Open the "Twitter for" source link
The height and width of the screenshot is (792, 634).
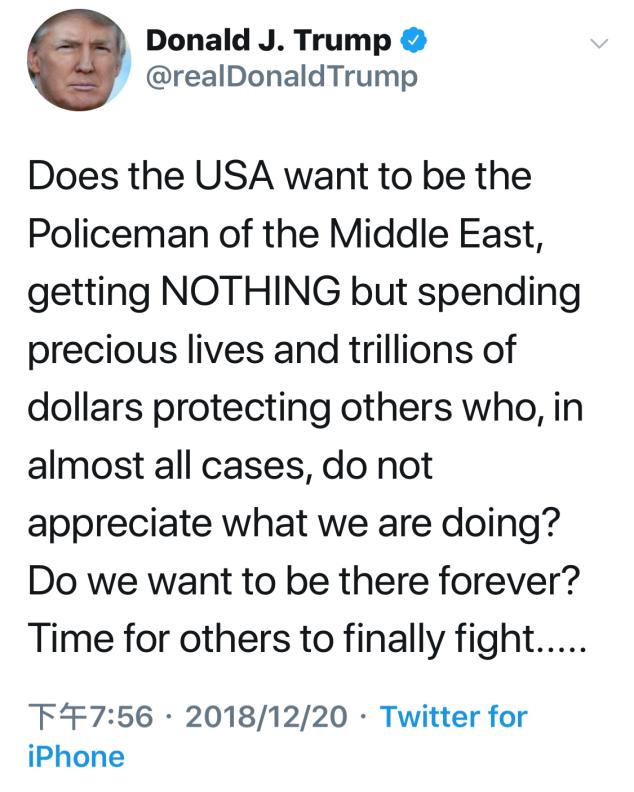(454, 716)
